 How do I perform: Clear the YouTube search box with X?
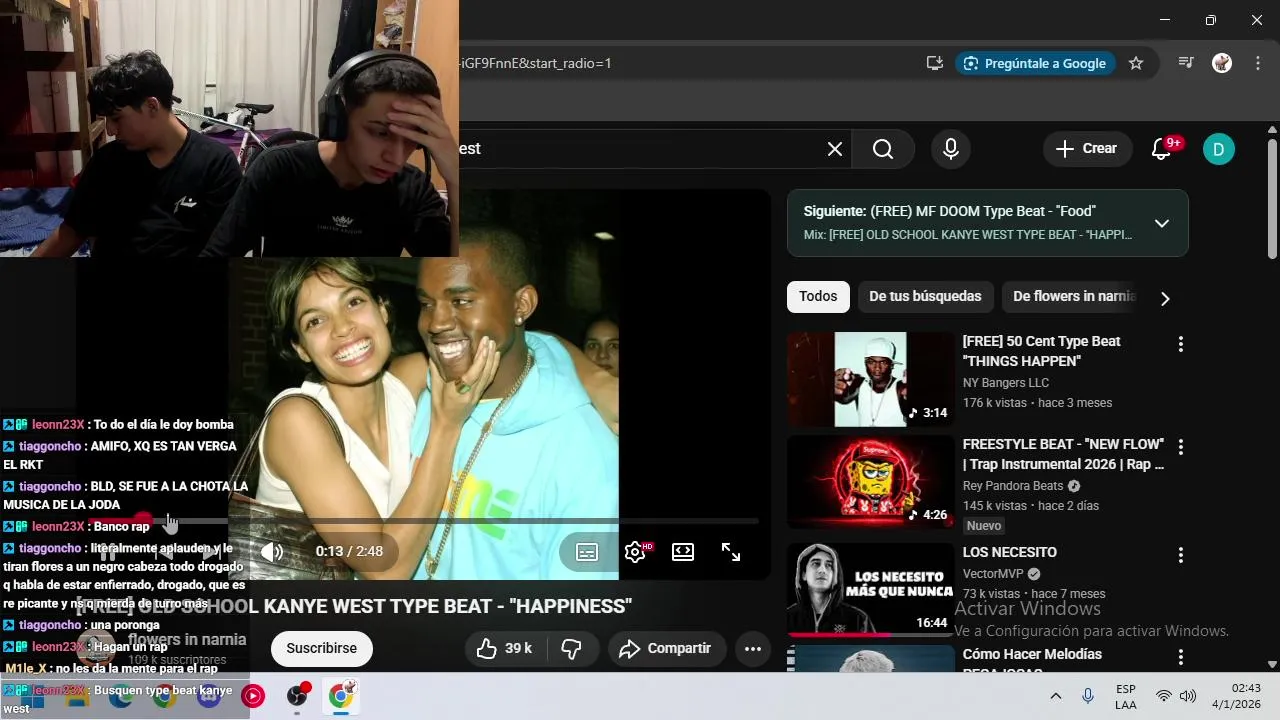[835, 149]
